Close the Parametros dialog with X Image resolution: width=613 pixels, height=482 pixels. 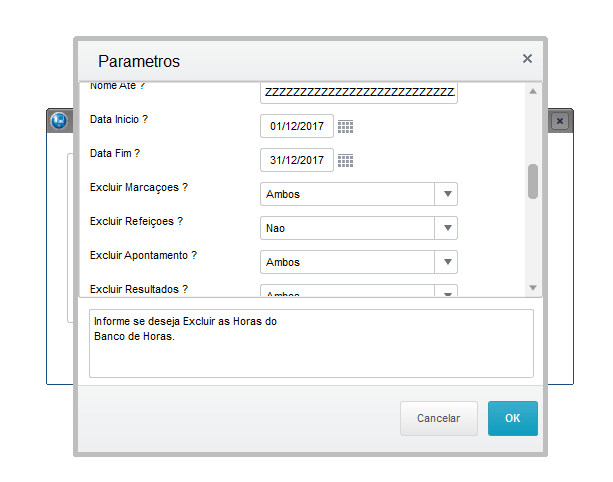coord(527,59)
